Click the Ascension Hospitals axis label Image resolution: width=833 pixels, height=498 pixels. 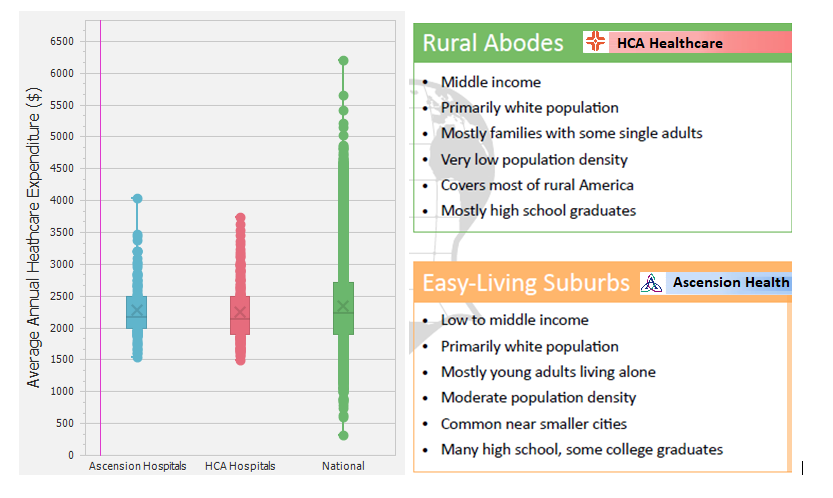(x=137, y=466)
